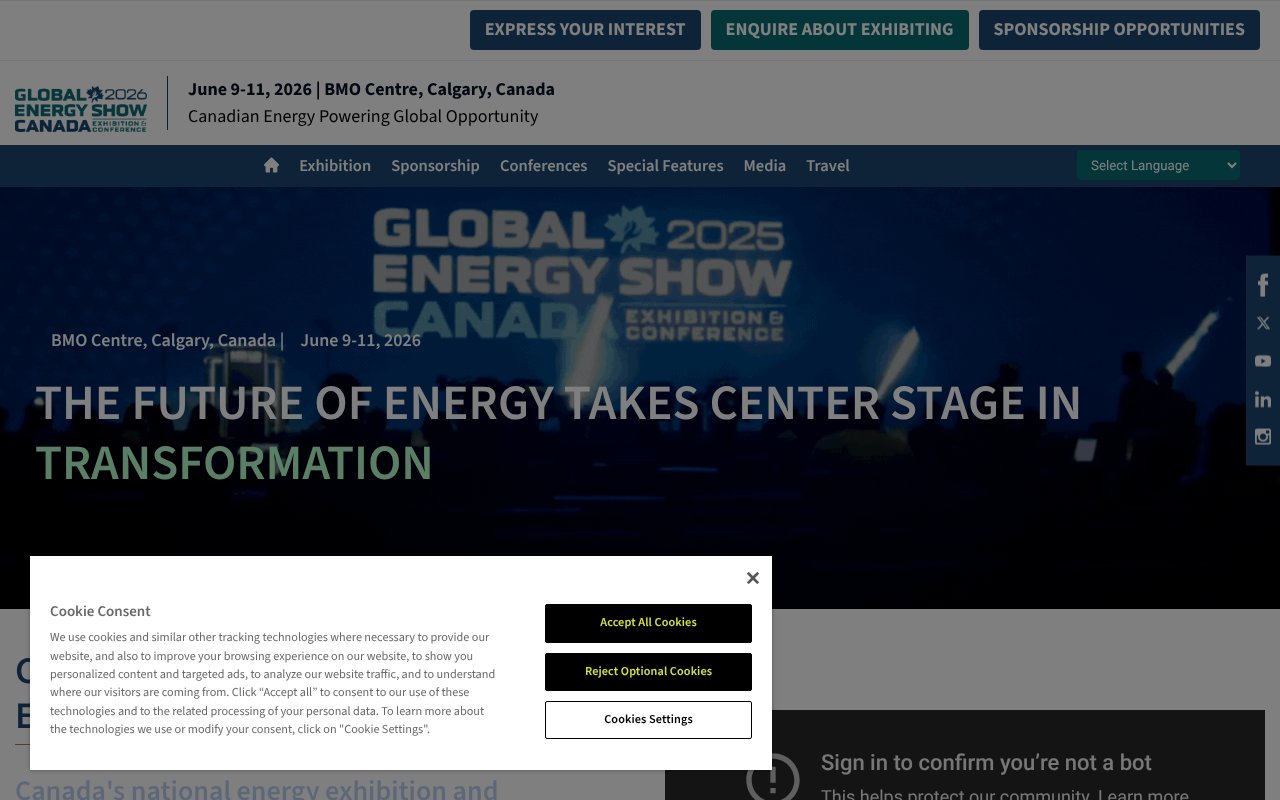The width and height of the screenshot is (1280, 800).
Task: Open the Sponsorship menu
Action: [x=435, y=165]
